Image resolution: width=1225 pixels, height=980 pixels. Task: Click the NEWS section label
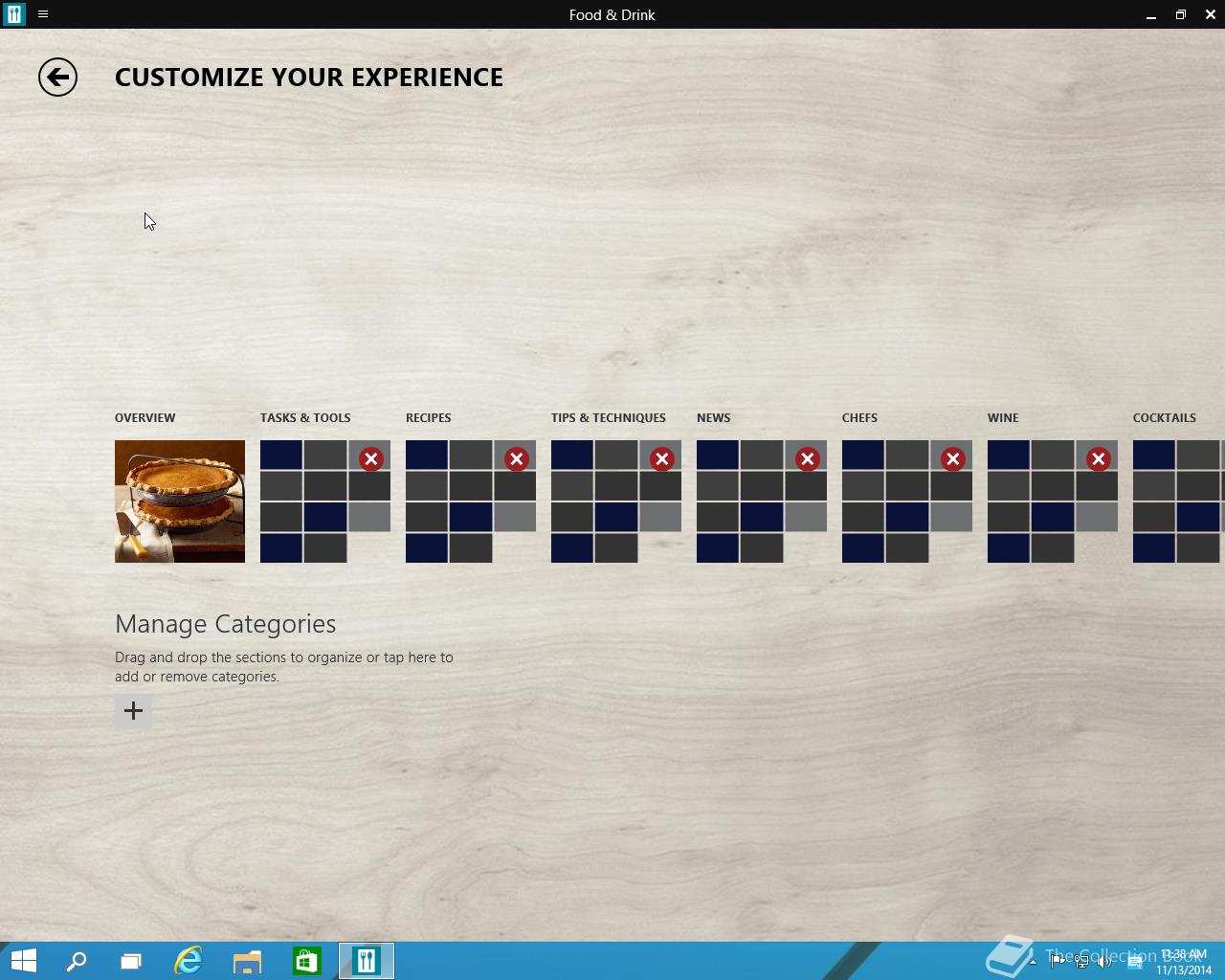pos(714,418)
